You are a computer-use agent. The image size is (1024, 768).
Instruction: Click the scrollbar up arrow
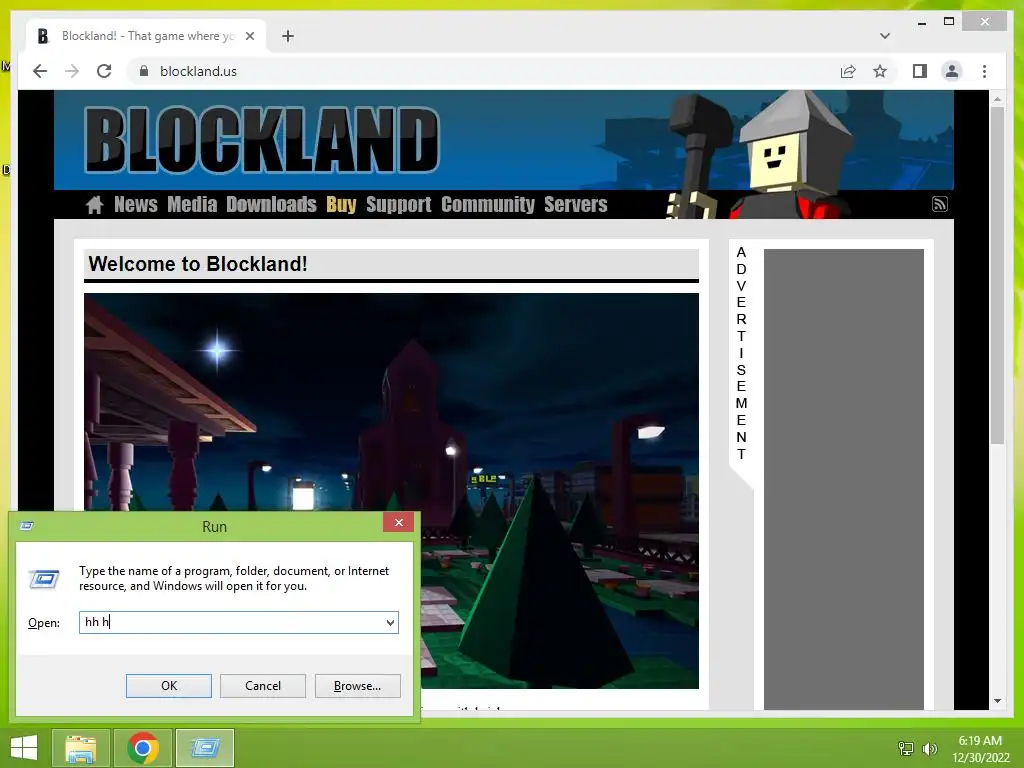pos(997,99)
